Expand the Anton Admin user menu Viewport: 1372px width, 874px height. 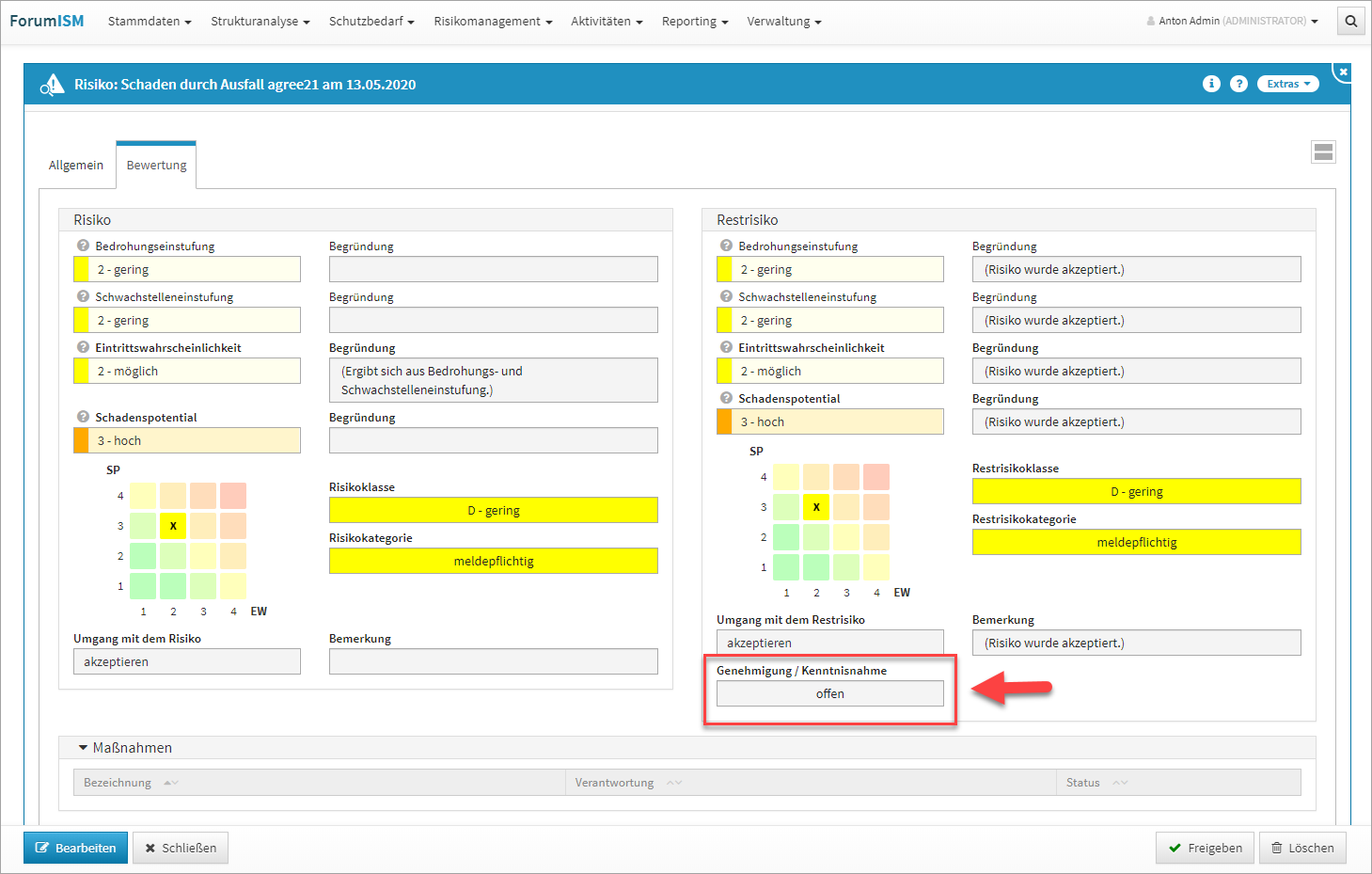pos(1232,21)
